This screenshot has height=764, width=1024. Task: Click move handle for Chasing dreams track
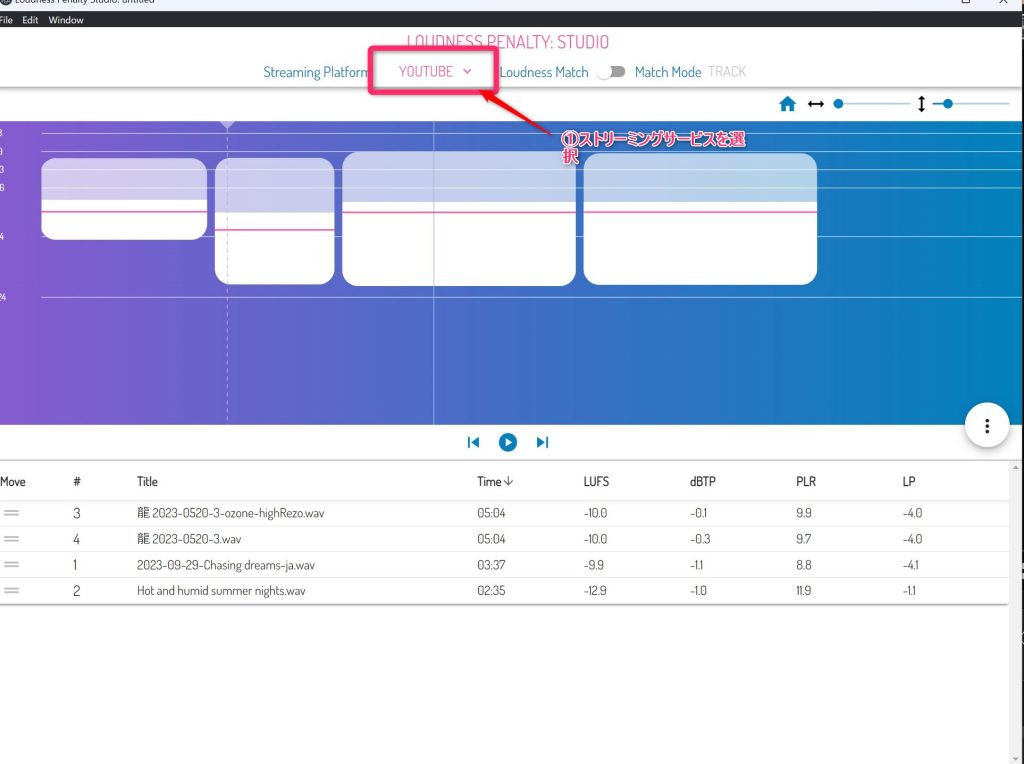coord(12,565)
